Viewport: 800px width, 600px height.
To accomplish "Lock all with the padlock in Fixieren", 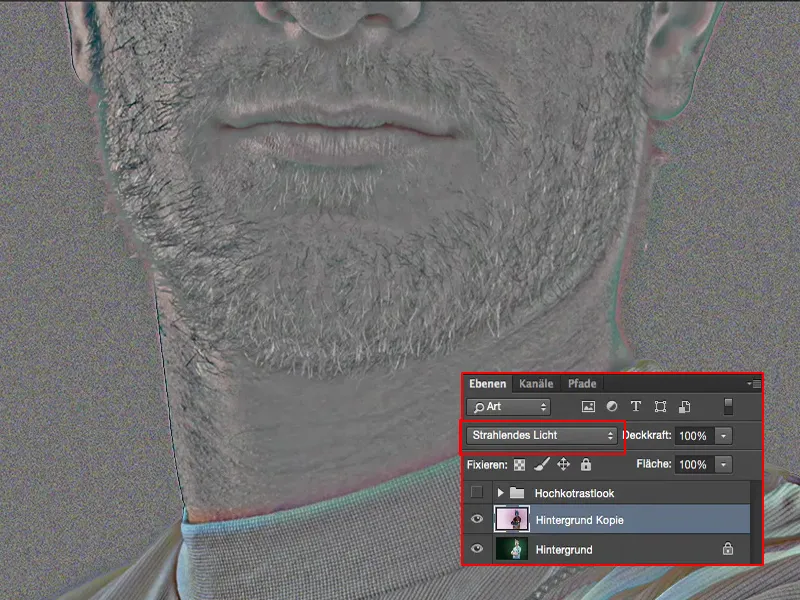I will click(x=586, y=464).
